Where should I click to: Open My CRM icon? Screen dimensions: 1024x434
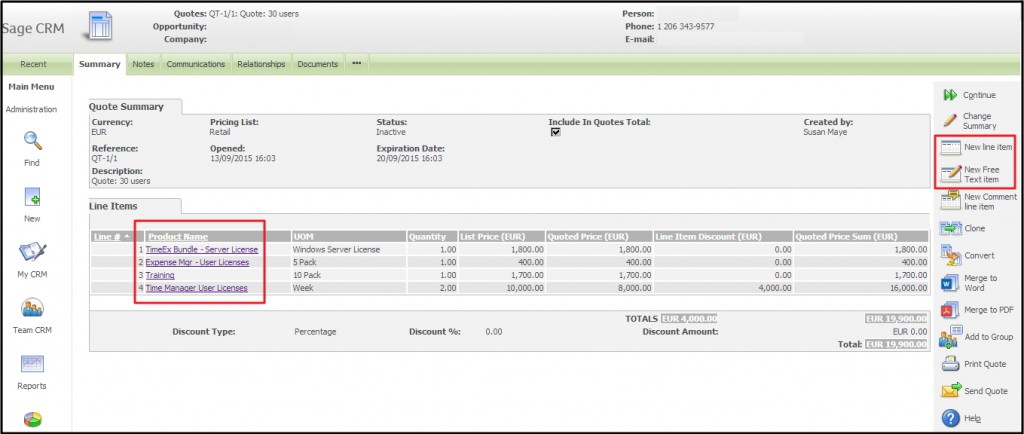[x=32, y=252]
